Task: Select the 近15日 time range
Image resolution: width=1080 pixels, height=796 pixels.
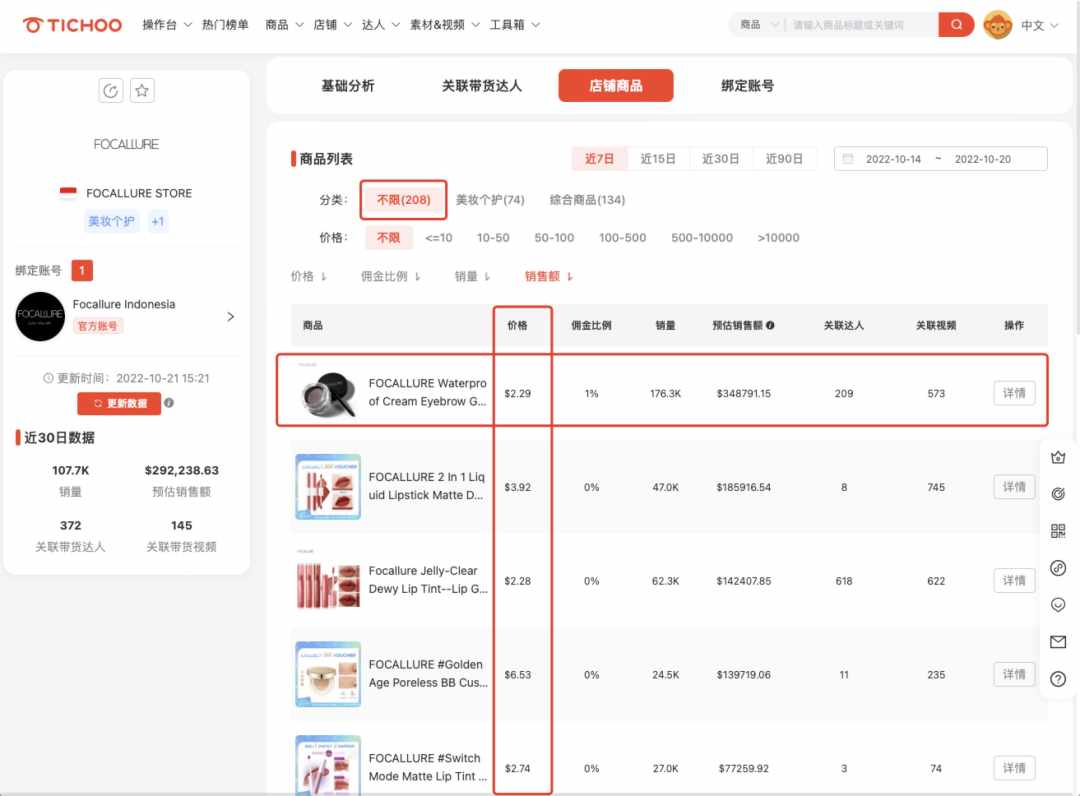Action: 658,159
